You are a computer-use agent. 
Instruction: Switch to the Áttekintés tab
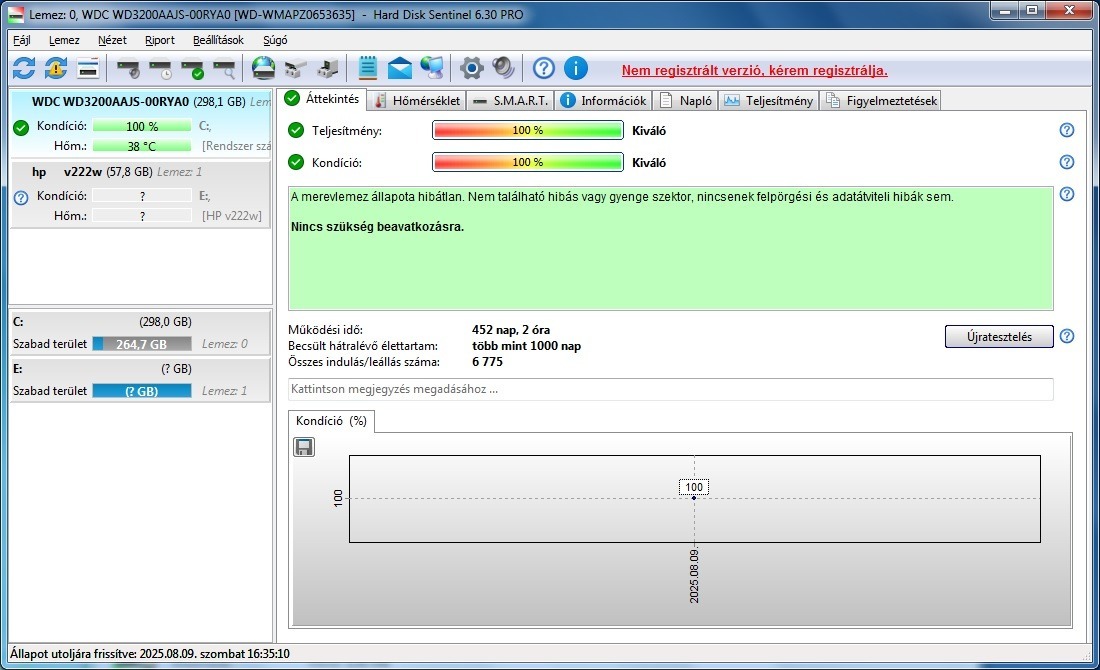[x=322, y=99]
